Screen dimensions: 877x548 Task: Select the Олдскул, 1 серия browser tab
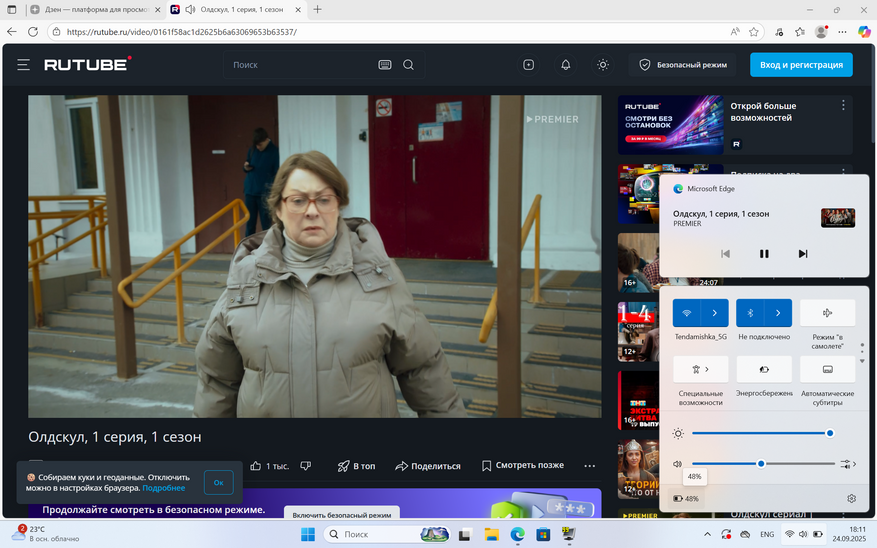236,10
